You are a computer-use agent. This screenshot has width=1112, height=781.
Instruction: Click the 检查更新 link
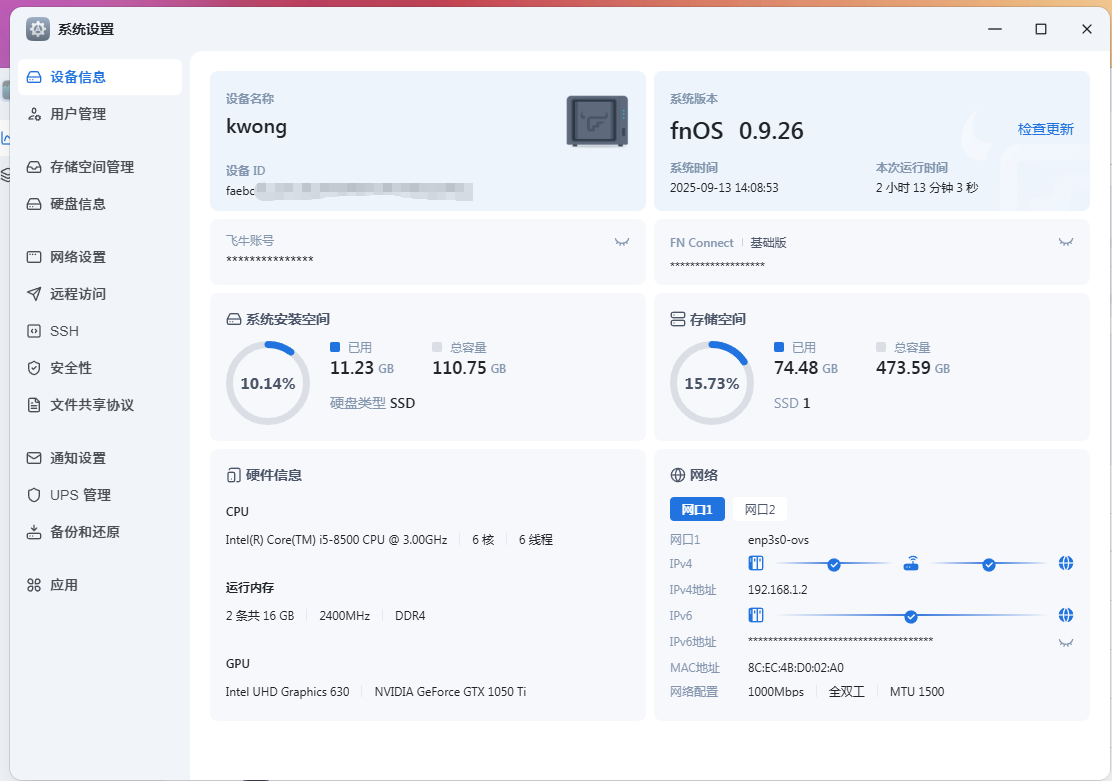pyautogui.click(x=1045, y=129)
